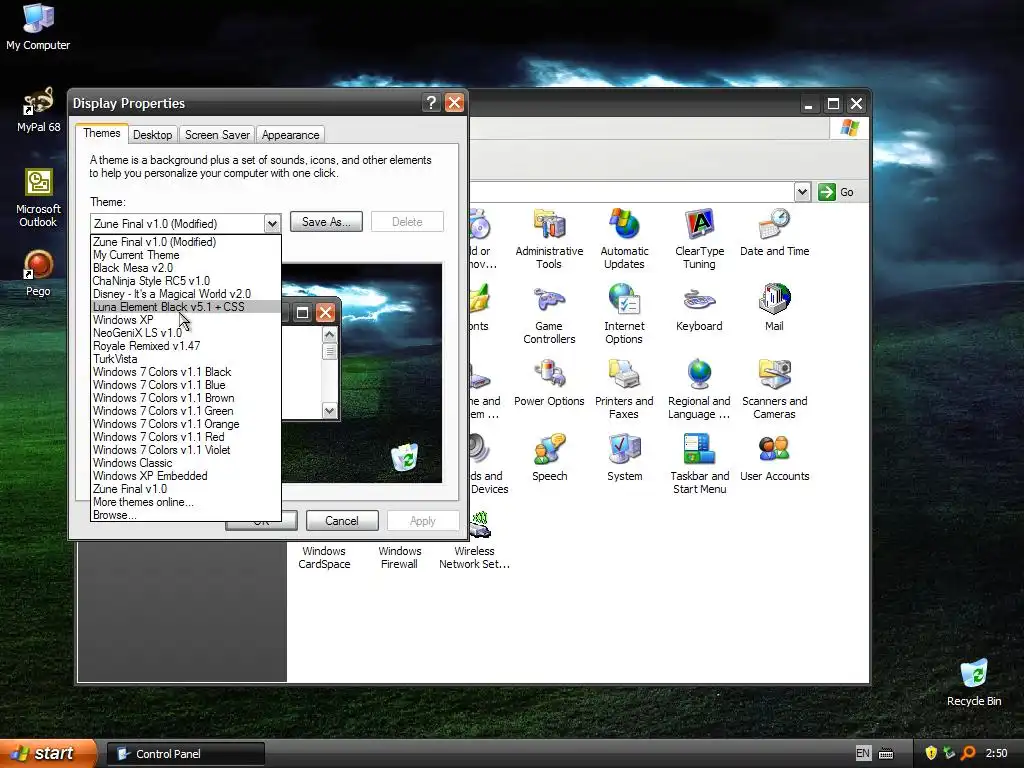Screen dimensions: 1024x768
Task: Choose Windows 7 Colors v1.1 Green
Action: [x=186, y=411]
